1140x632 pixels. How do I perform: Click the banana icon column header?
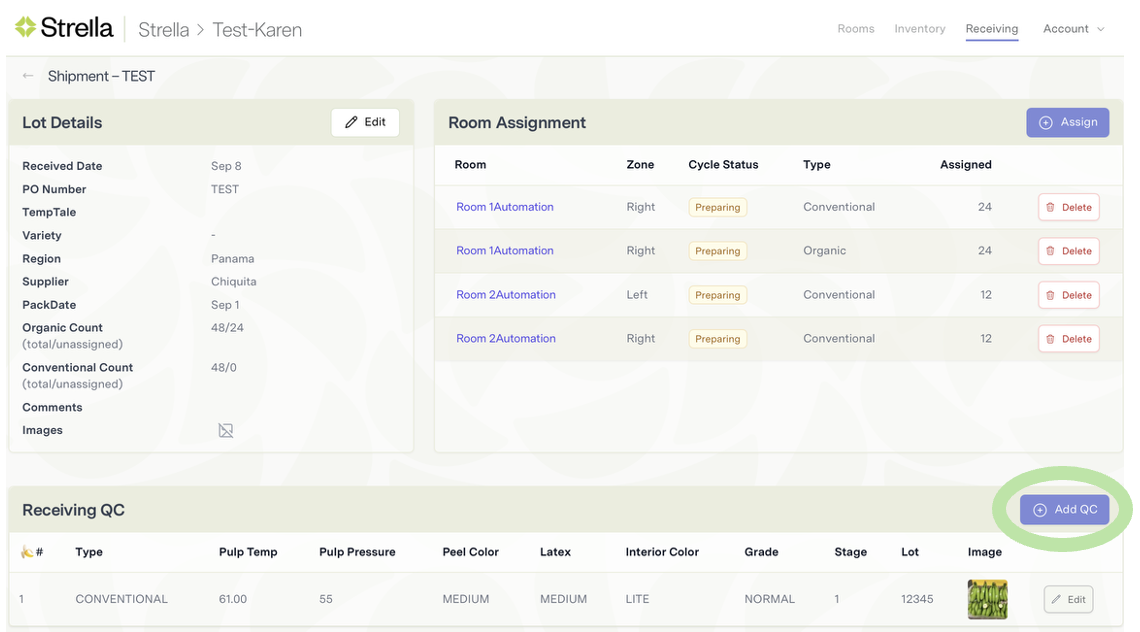click(x=27, y=552)
